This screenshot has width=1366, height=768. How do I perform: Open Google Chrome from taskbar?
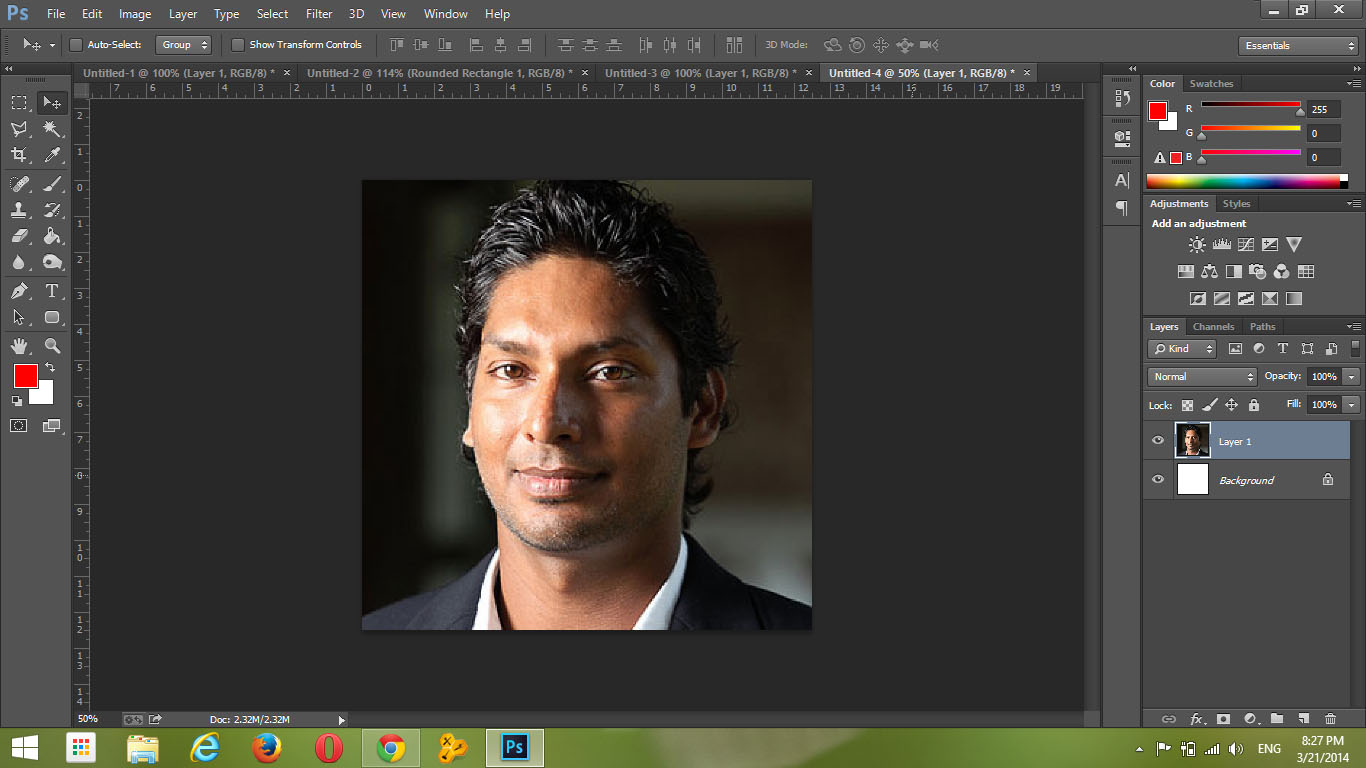tap(390, 748)
